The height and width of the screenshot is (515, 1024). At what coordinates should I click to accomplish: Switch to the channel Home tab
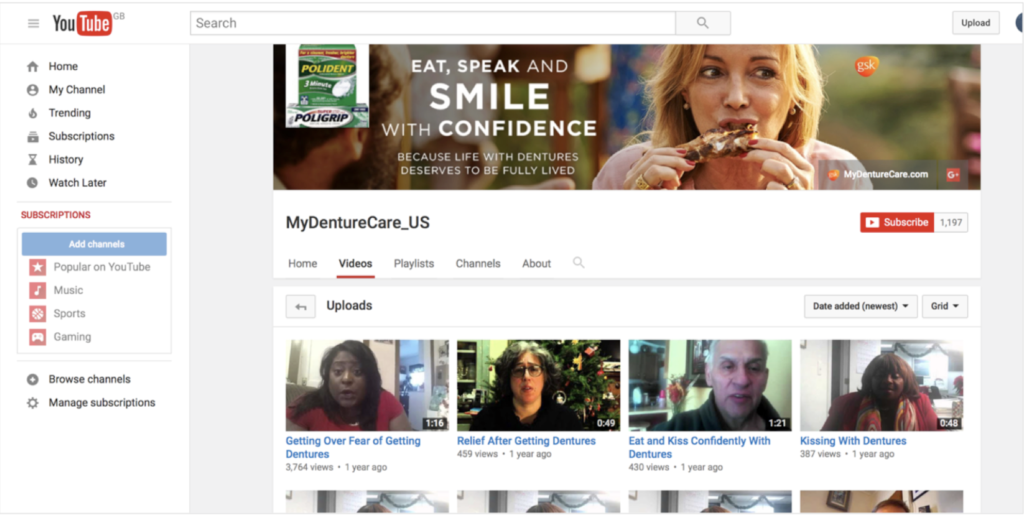pos(302,264)
